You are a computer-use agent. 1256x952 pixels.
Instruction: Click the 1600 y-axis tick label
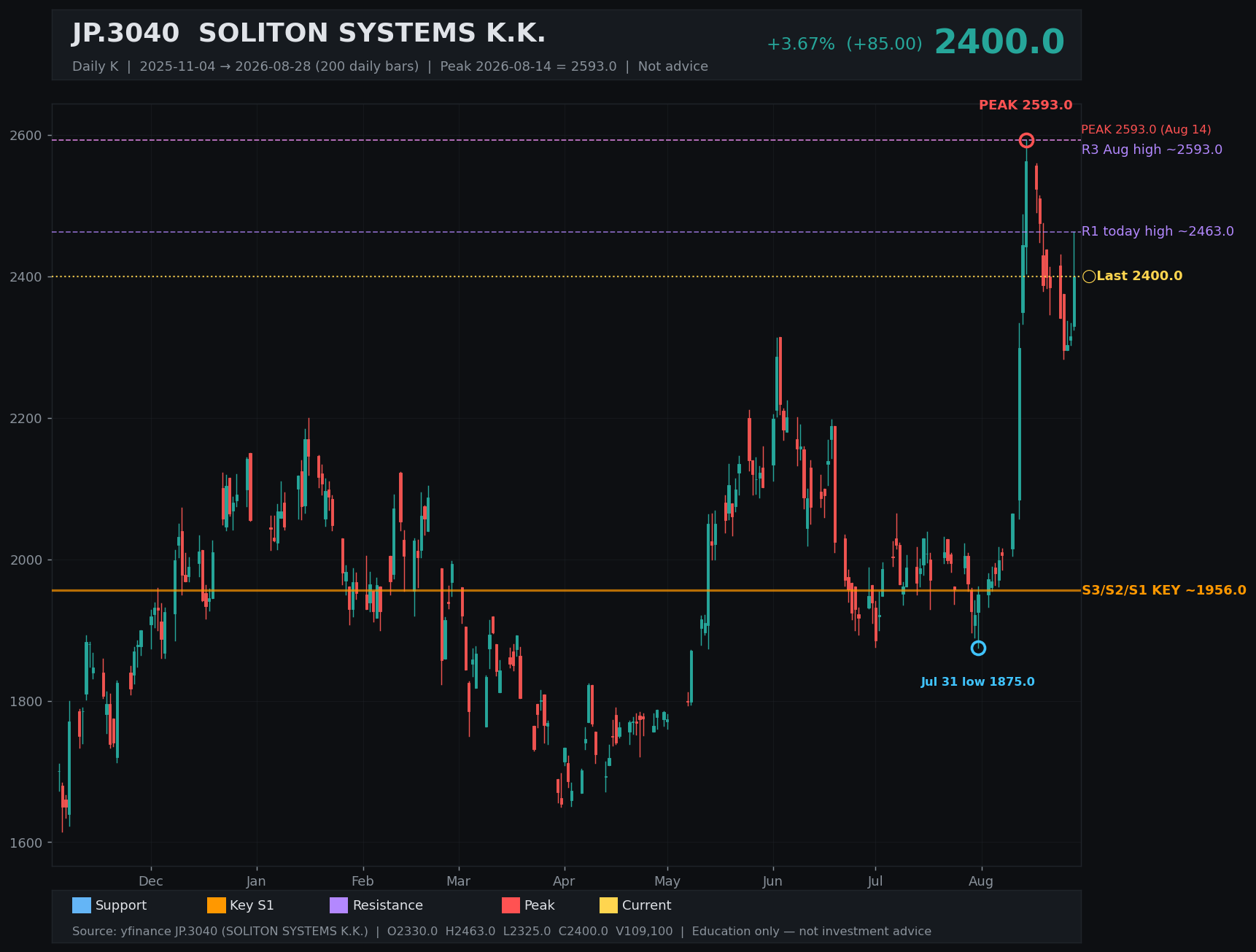[26, 843]
